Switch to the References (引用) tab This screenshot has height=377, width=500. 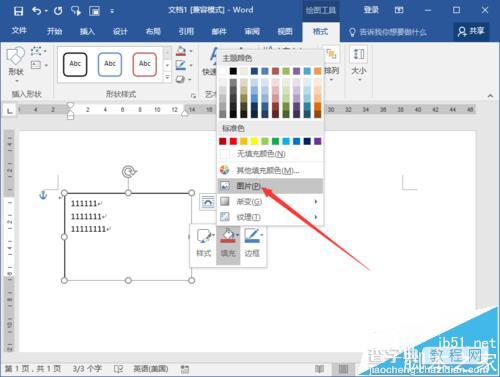point(186,32)
